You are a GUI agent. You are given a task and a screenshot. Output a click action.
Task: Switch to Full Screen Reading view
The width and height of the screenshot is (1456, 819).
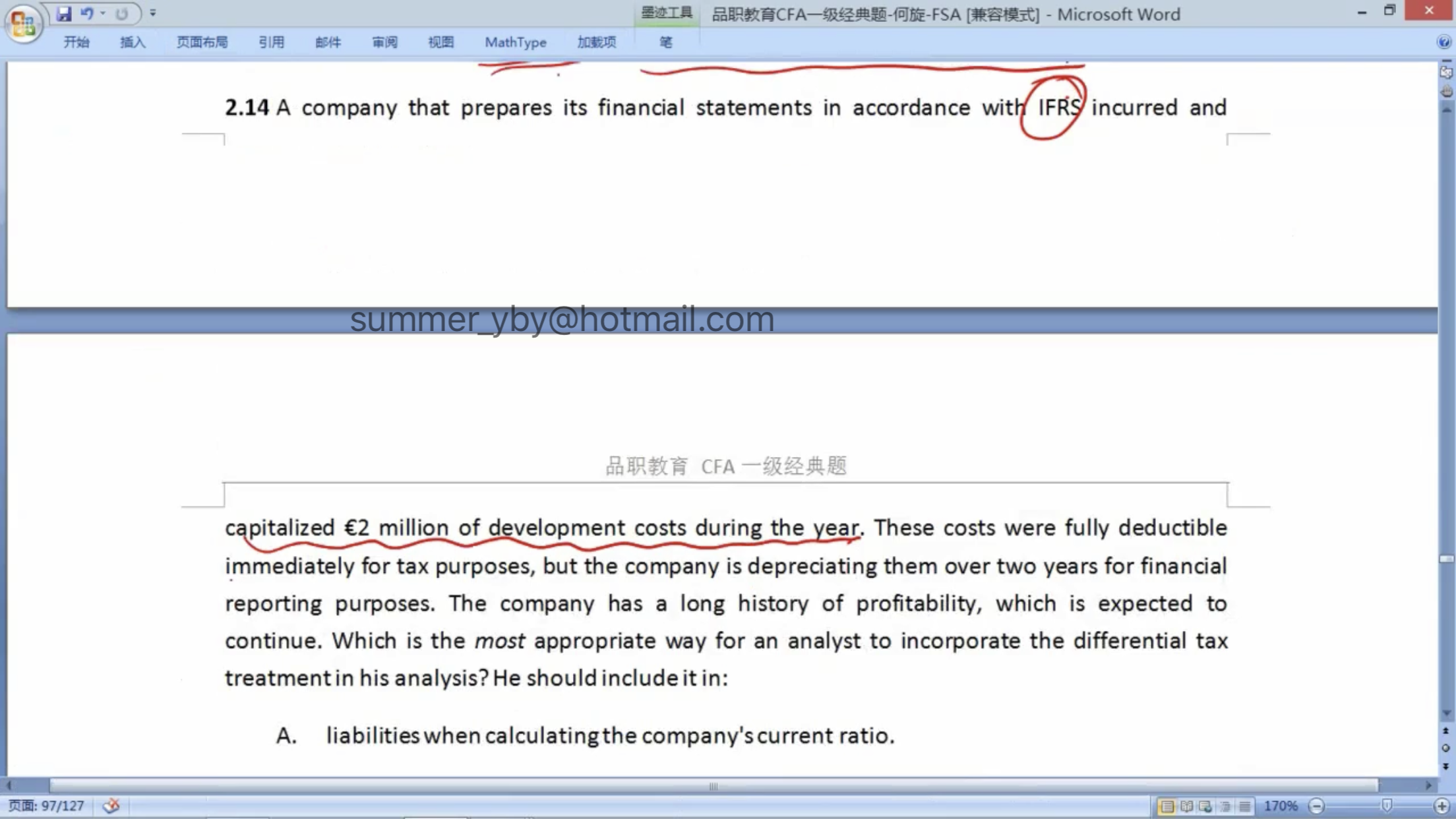[1186, 806]
